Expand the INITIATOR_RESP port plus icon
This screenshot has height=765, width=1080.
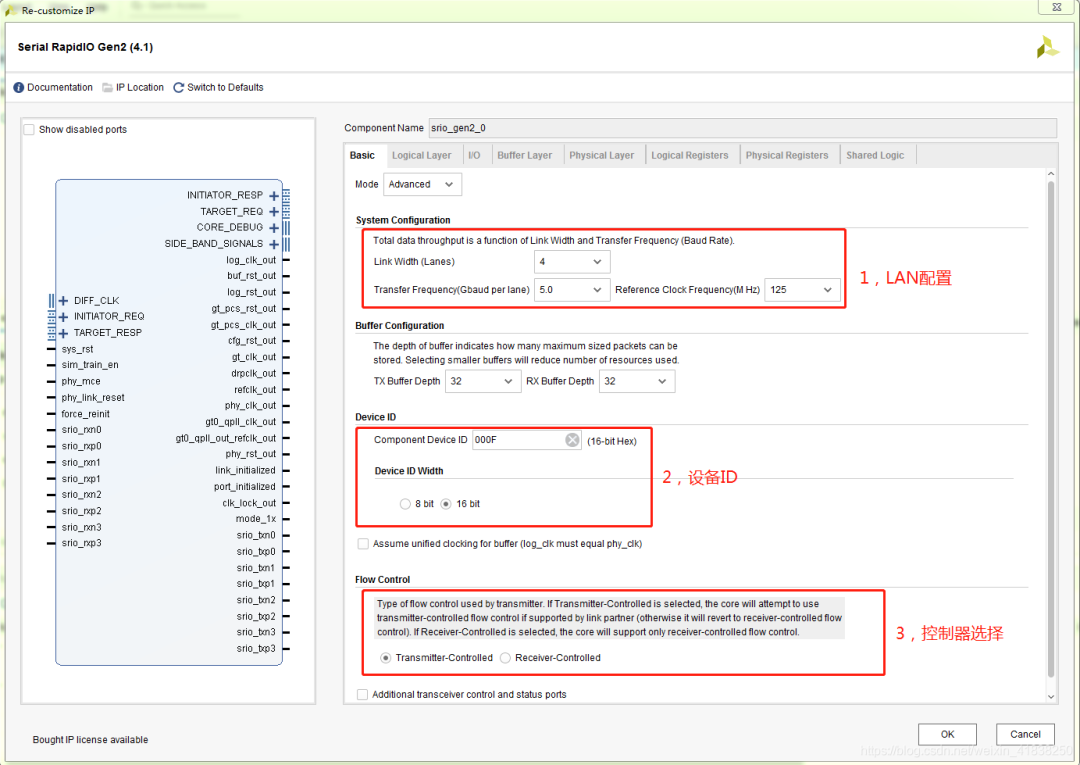tap(274, 196)
